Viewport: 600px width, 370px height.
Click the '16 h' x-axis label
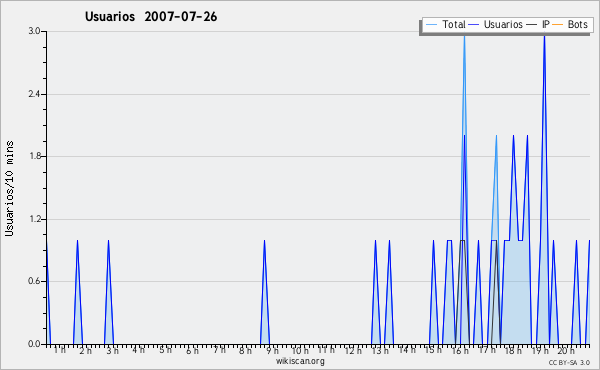460,351
